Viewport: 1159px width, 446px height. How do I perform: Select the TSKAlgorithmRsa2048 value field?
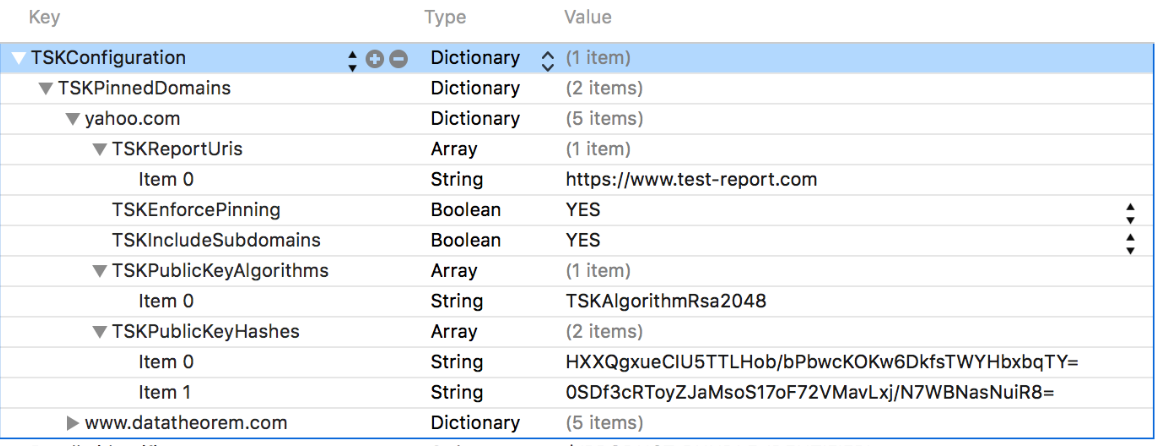[666, 301]
